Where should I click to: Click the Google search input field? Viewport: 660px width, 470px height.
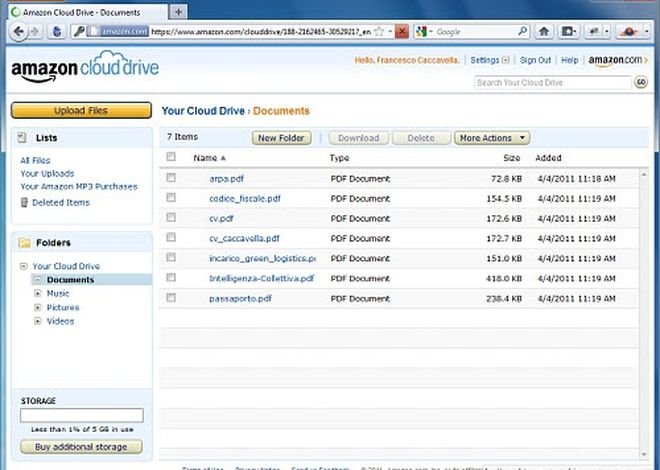click(476, 32)
